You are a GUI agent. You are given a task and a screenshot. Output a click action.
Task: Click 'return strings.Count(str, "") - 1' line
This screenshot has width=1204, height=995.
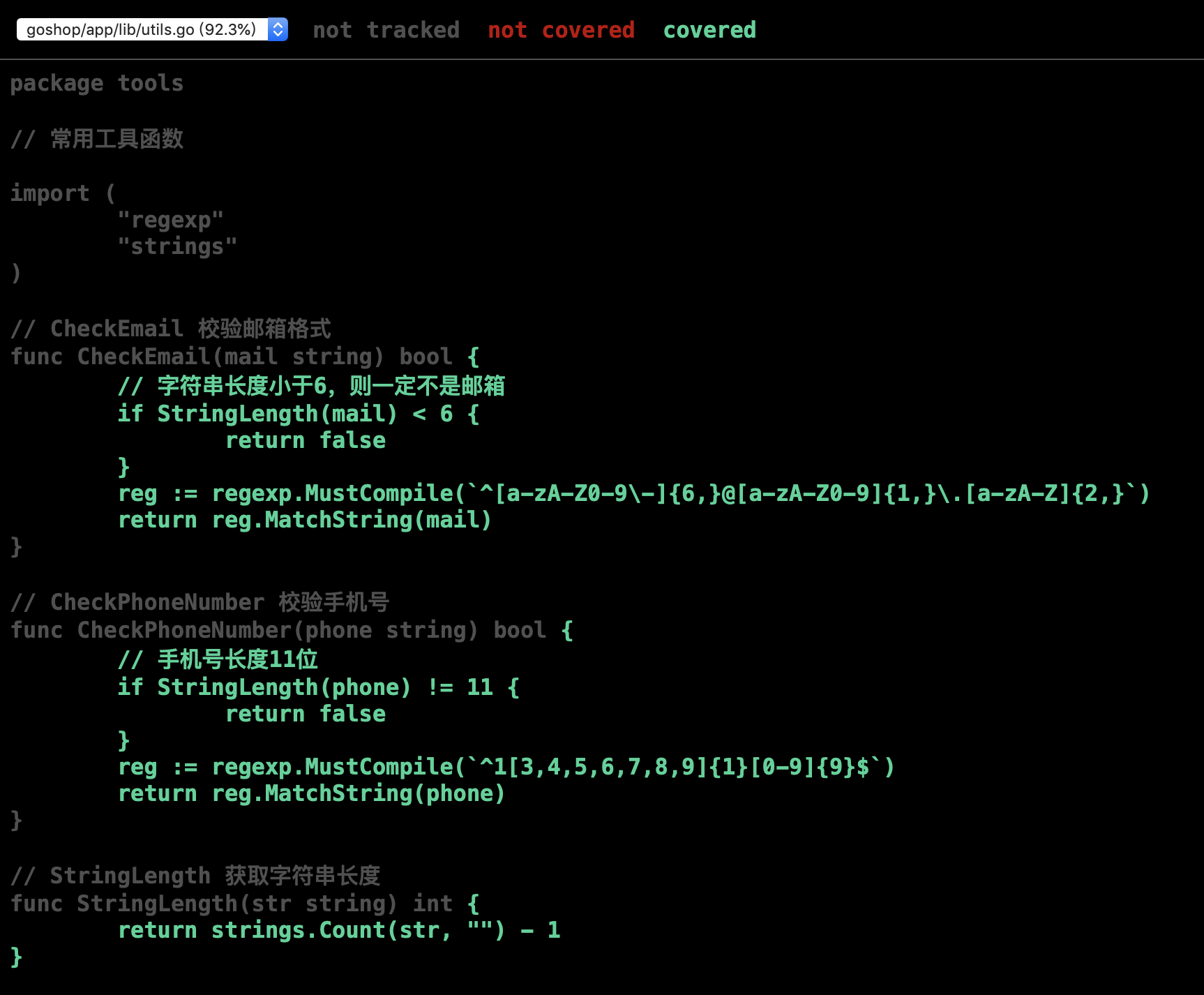pos(339,930)
